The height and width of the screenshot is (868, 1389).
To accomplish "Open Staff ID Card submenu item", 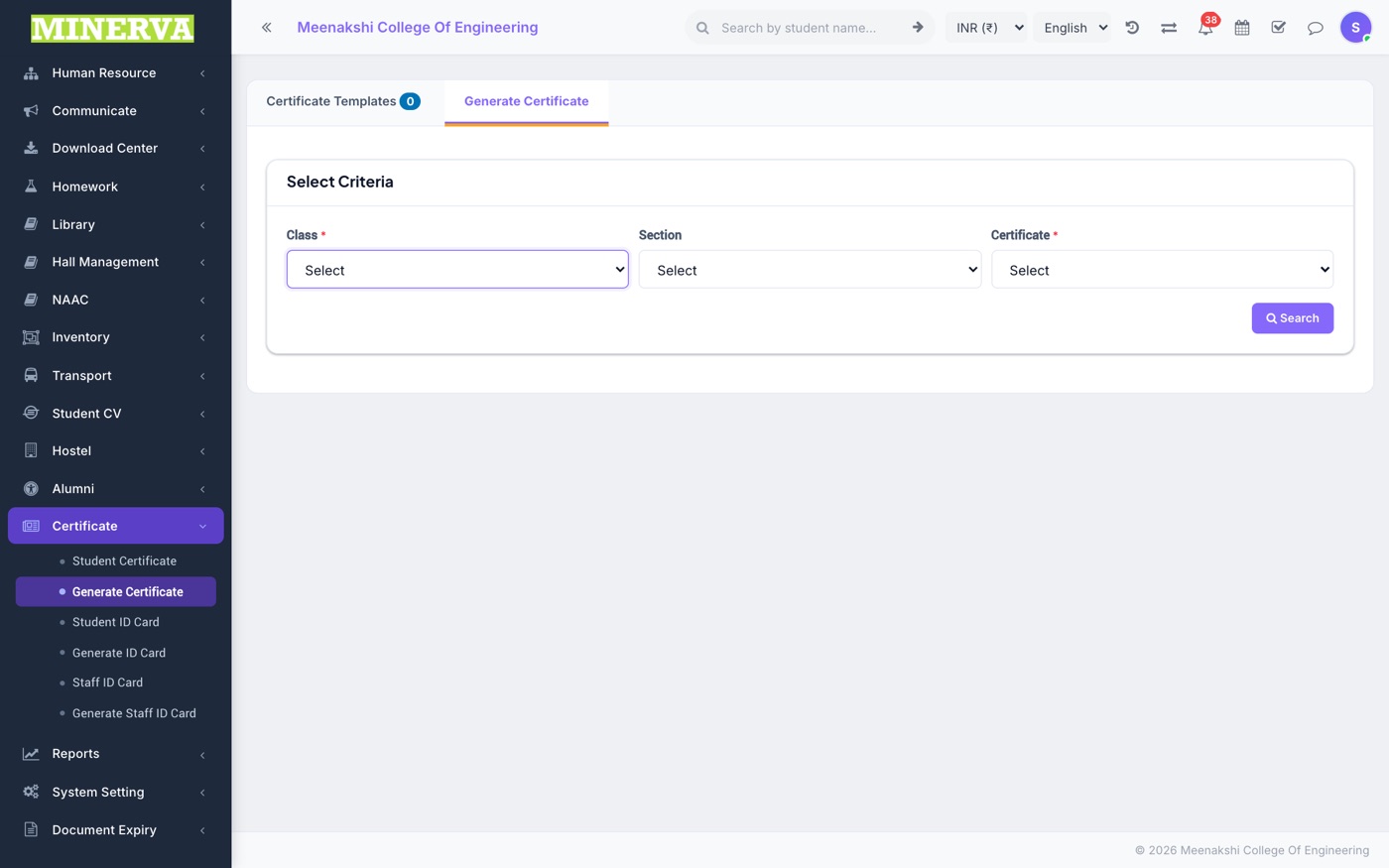I will click(x=107, y=682).
